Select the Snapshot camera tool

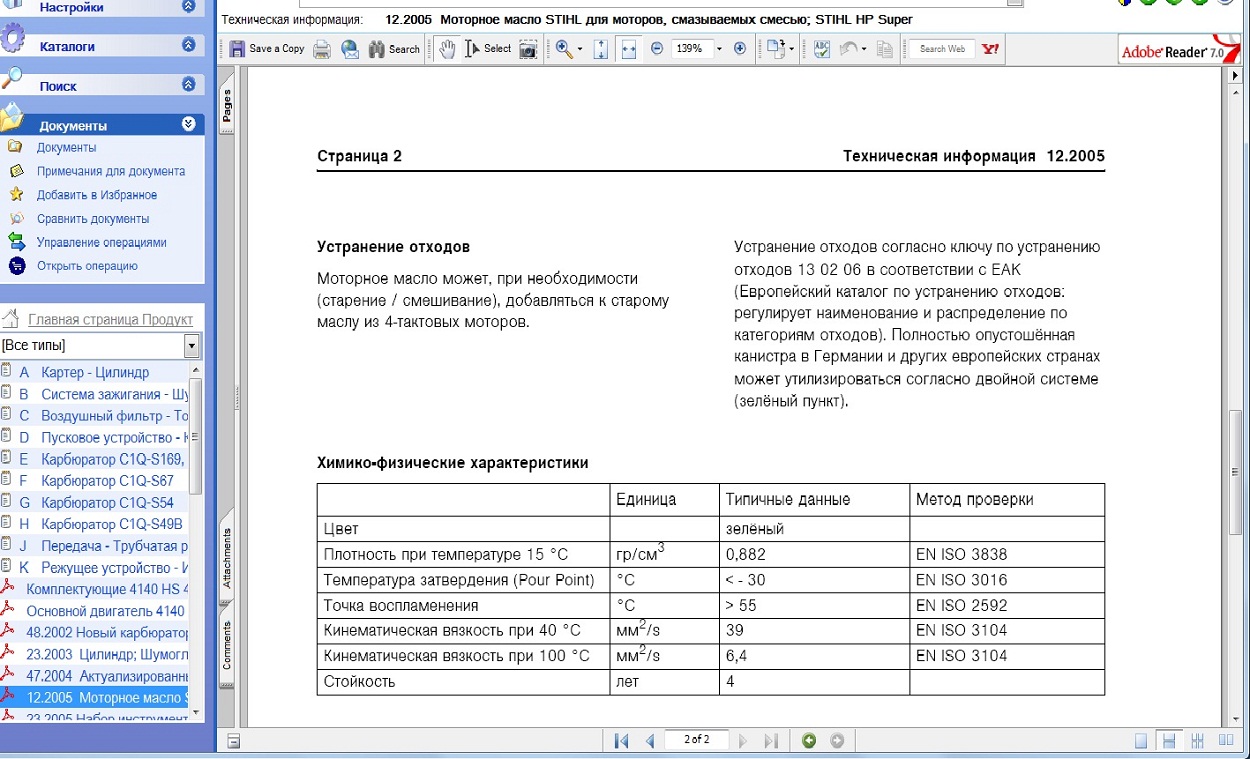(x=527, y=48)
